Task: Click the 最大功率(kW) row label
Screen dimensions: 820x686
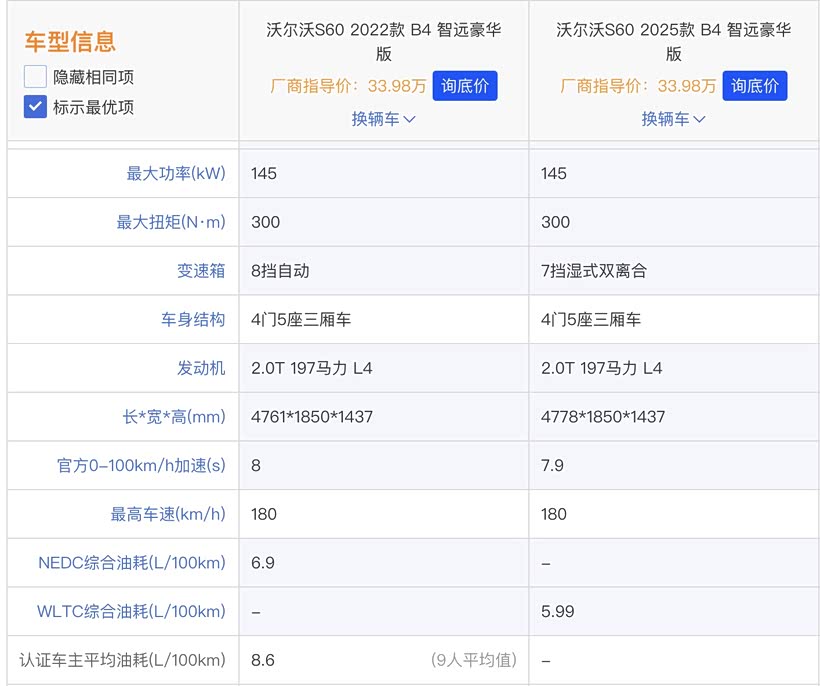Action: click(175, 174)
